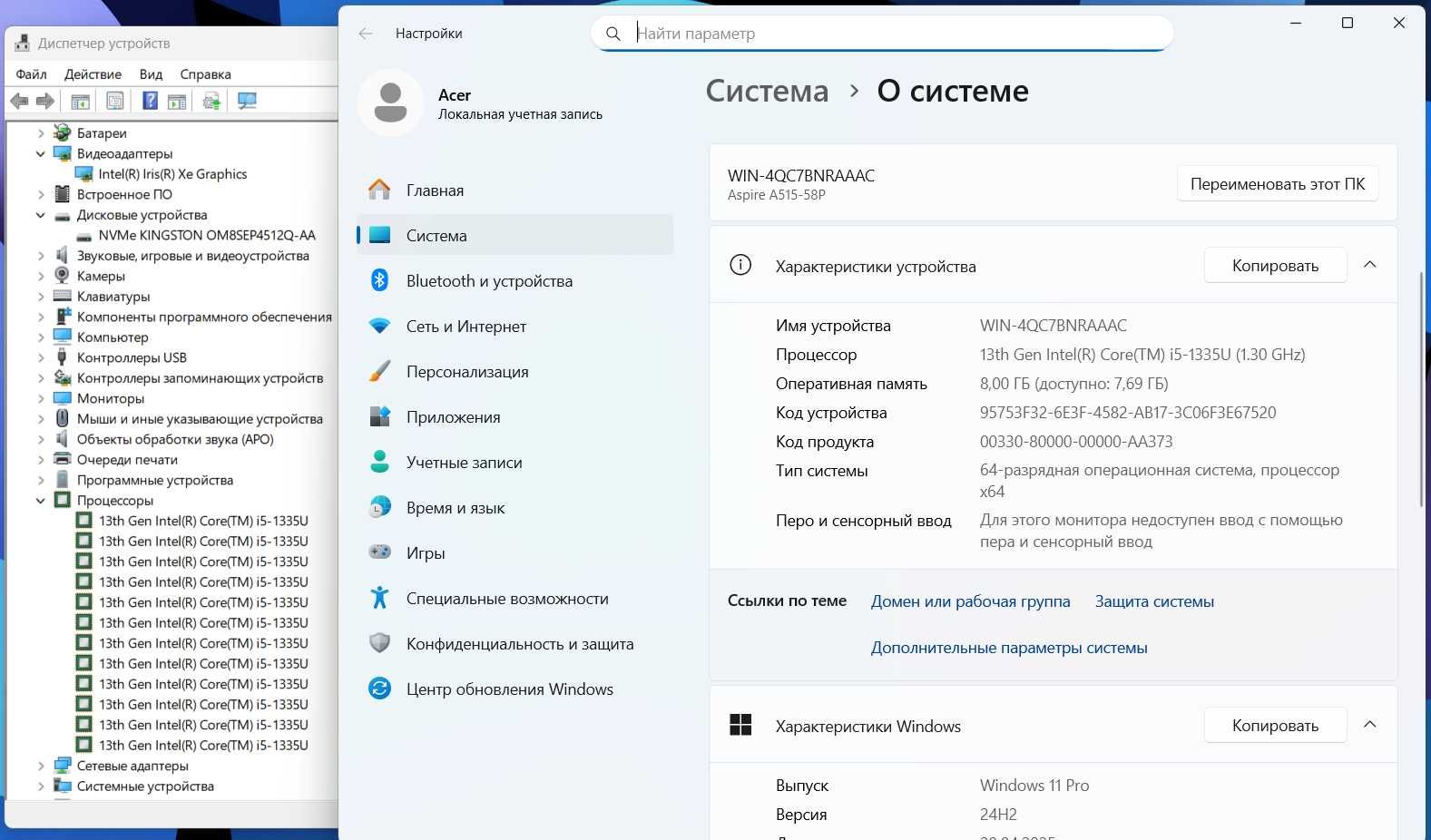Select Система in Settings sidebar
Screen dimensions: 1431x840
(515, 235)
